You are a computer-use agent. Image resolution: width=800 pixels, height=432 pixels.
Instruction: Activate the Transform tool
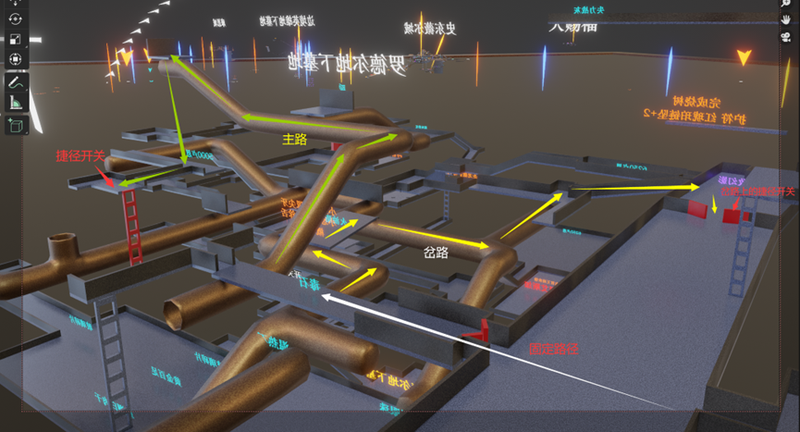coord(15,59)
